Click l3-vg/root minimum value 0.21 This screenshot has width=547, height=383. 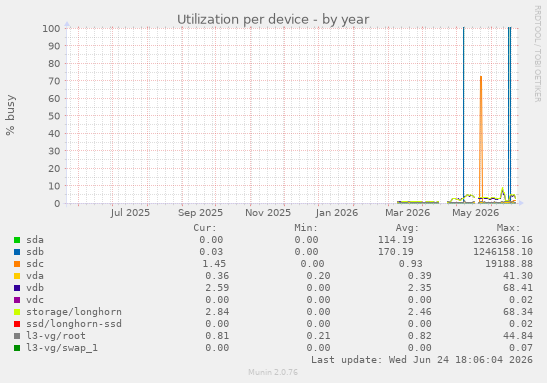pos(318,336)
